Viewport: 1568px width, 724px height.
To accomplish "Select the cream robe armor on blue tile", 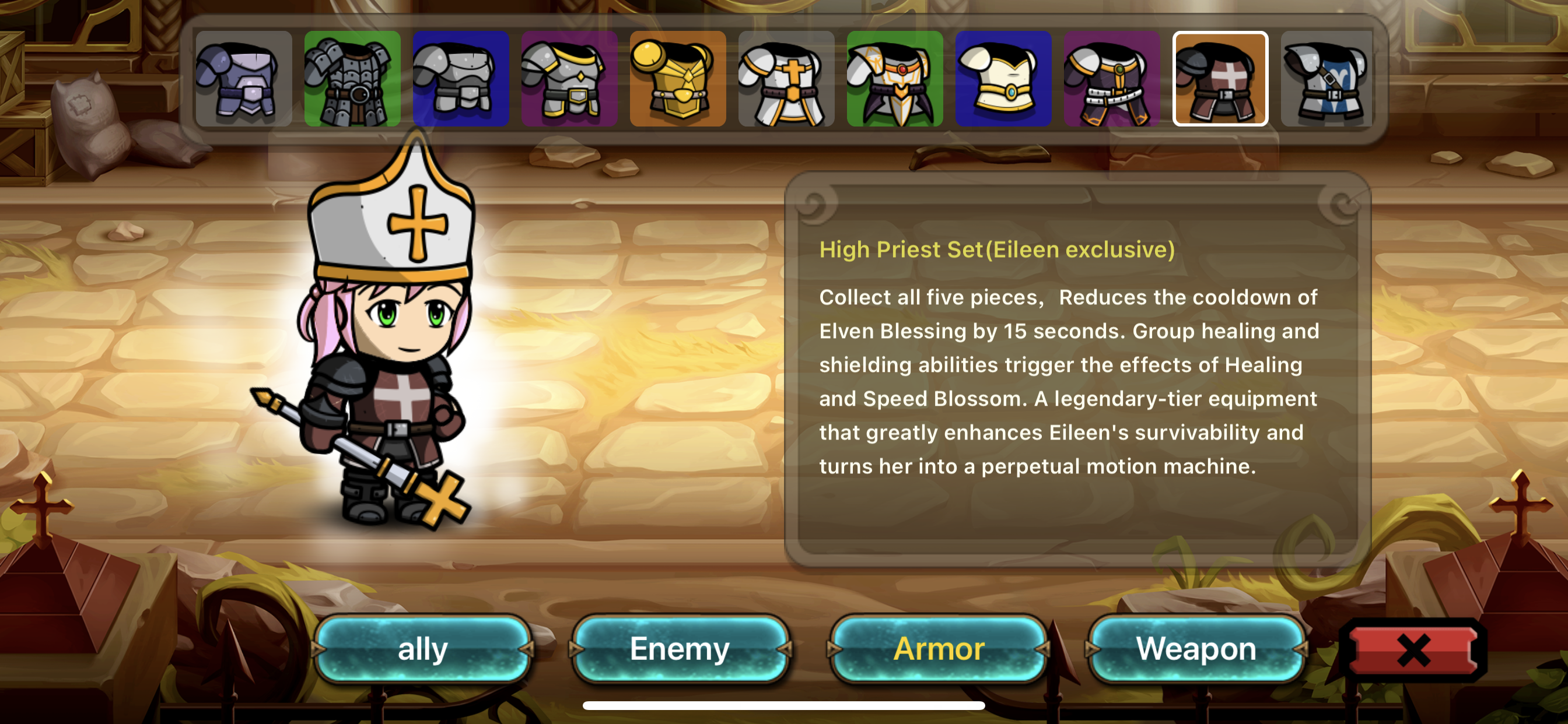I will (1003, 79).
